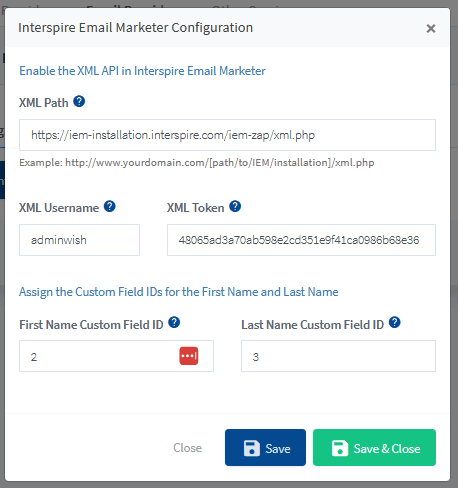Click the dialog title Interspire Email Marketer Configuration
458x488 pixels.
coord(135,28)
